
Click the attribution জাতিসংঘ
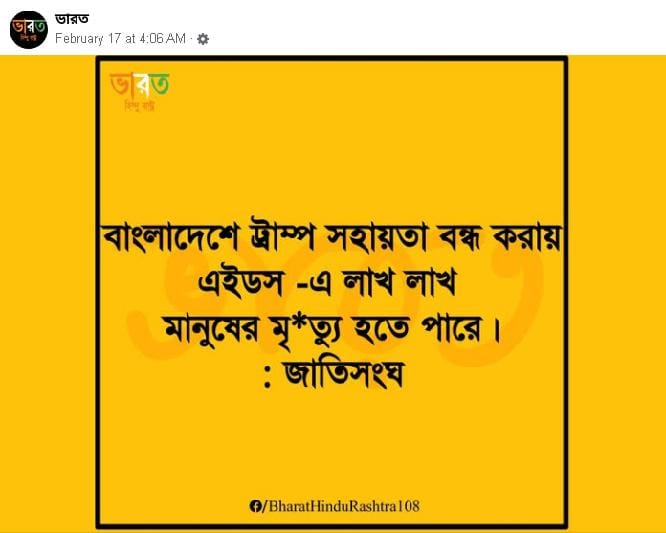coord(343,374)
